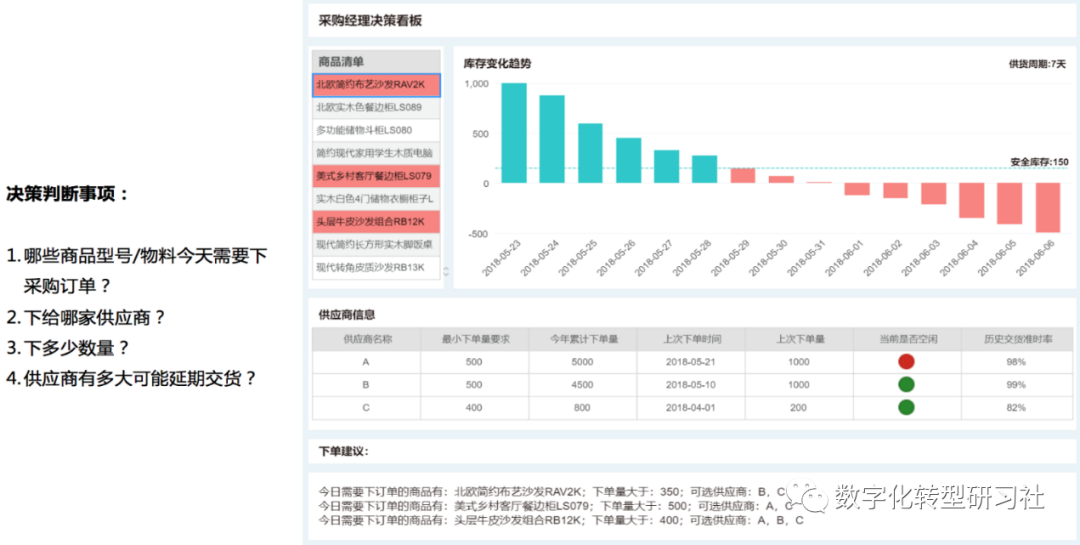The image size is (1080, 545).
Task: Click the 最小下单量要求 column header
Action: click(x=474, y=339)
